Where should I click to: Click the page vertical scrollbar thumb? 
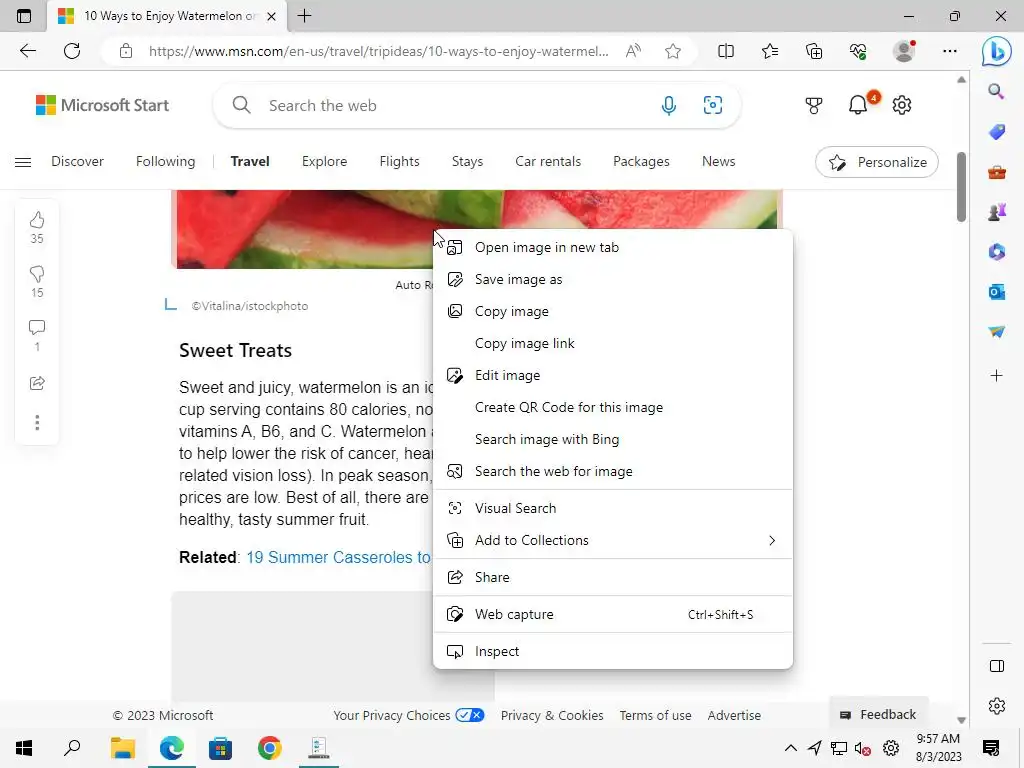(961, 187)
